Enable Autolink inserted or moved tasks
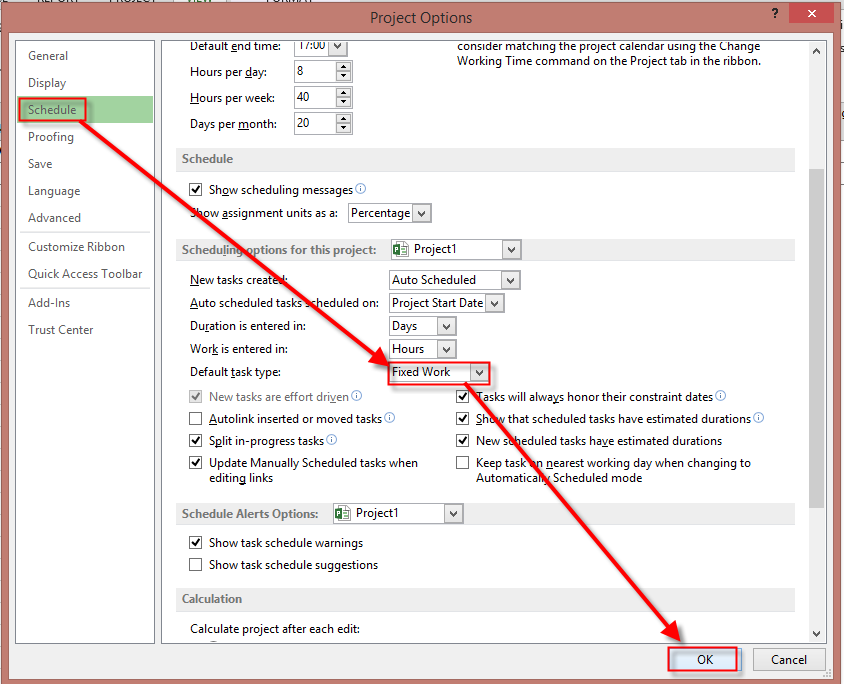This screenshot has height=684, width=844. (196, 419)
